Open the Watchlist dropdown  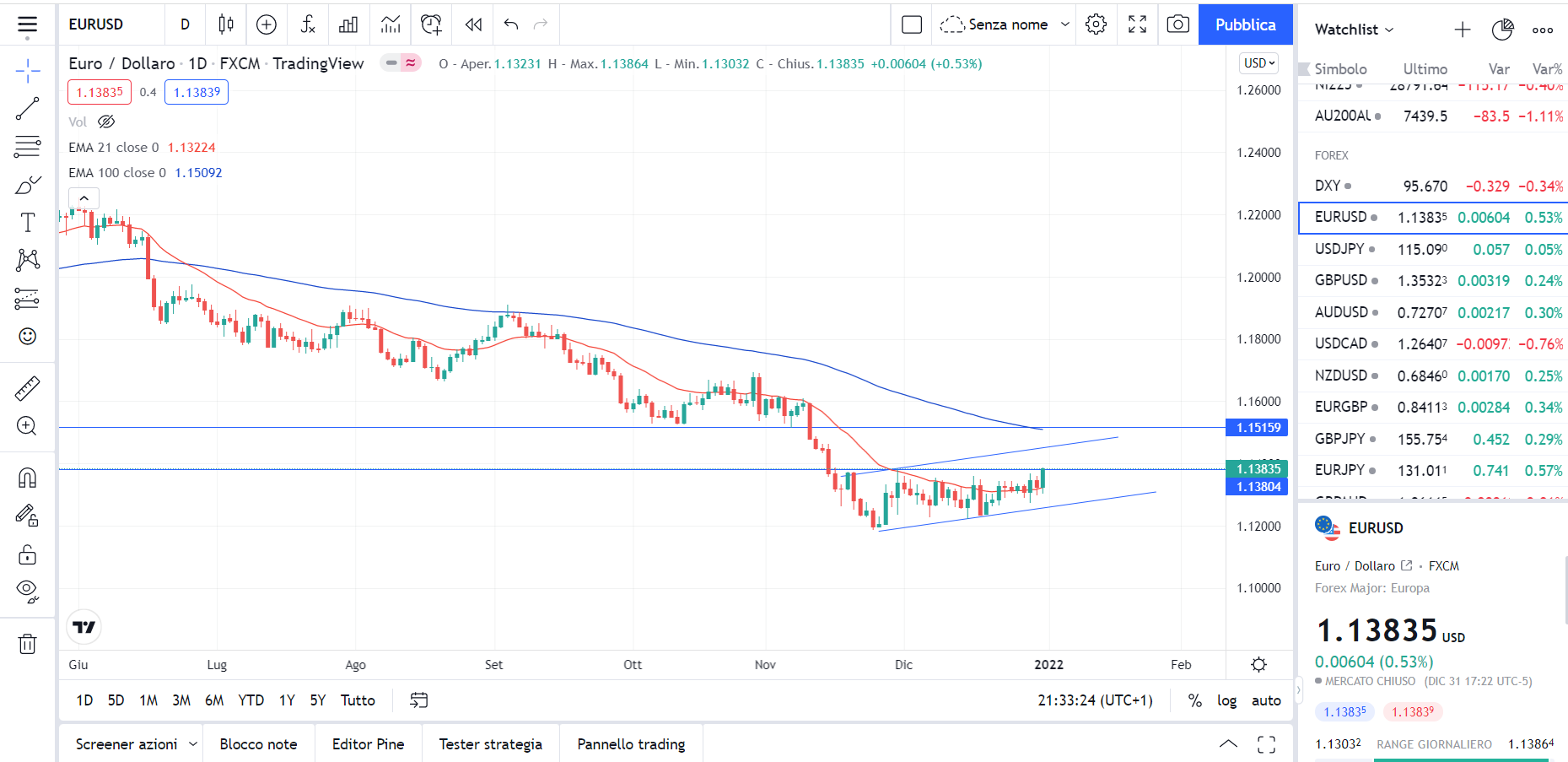[x=1355, y=30]
